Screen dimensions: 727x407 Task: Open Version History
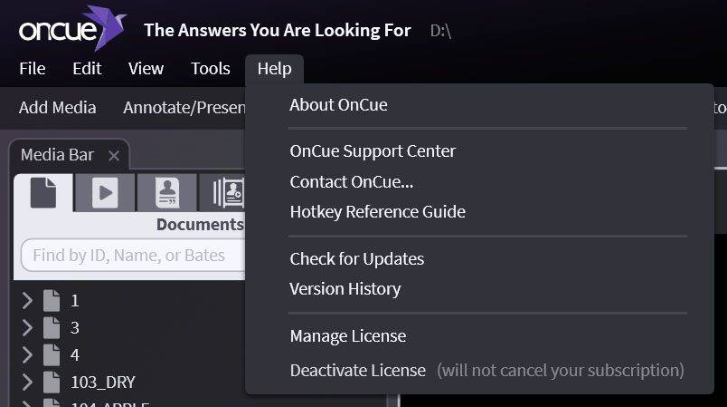tap(345, 289)
